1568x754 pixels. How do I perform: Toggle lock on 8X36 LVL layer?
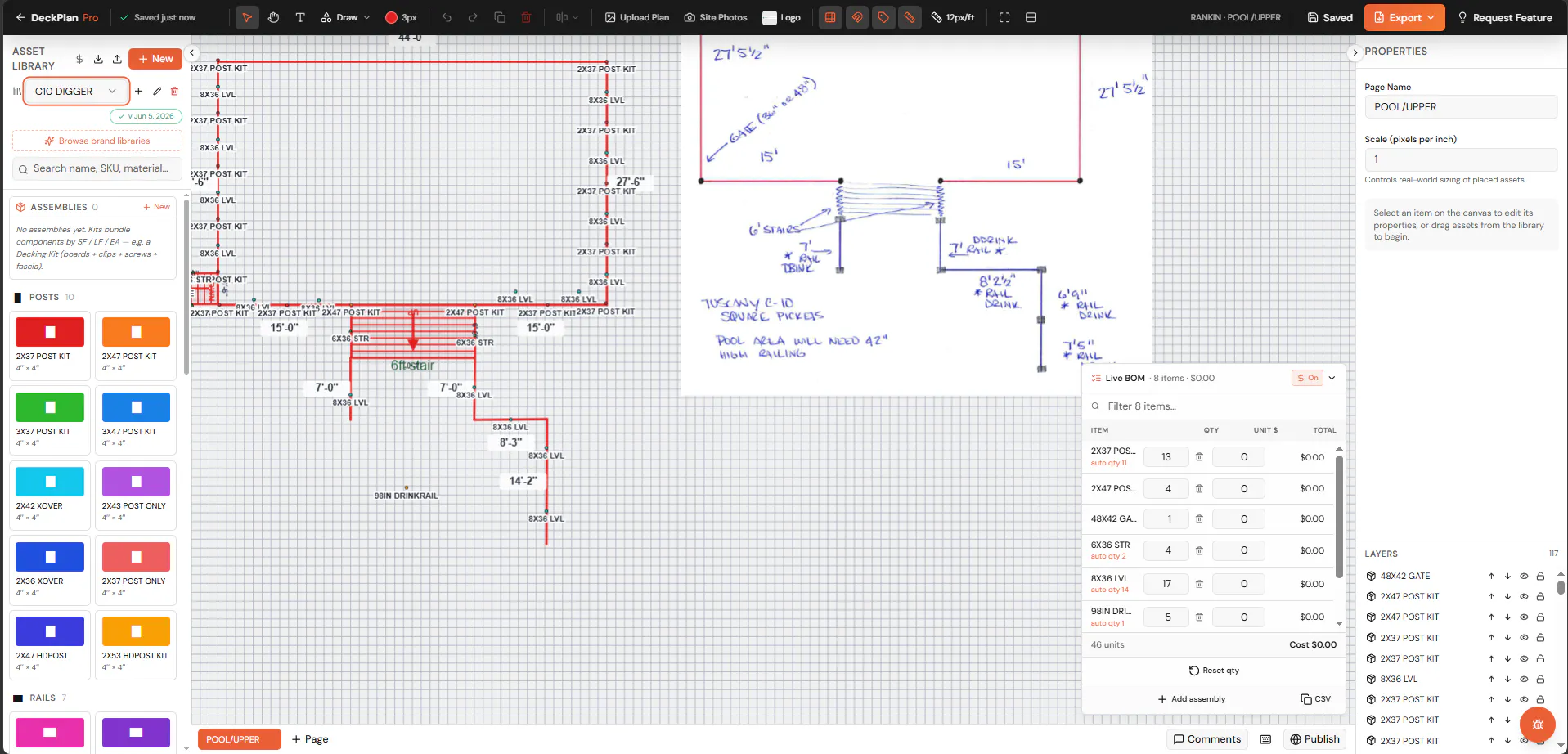(1540, 679)
